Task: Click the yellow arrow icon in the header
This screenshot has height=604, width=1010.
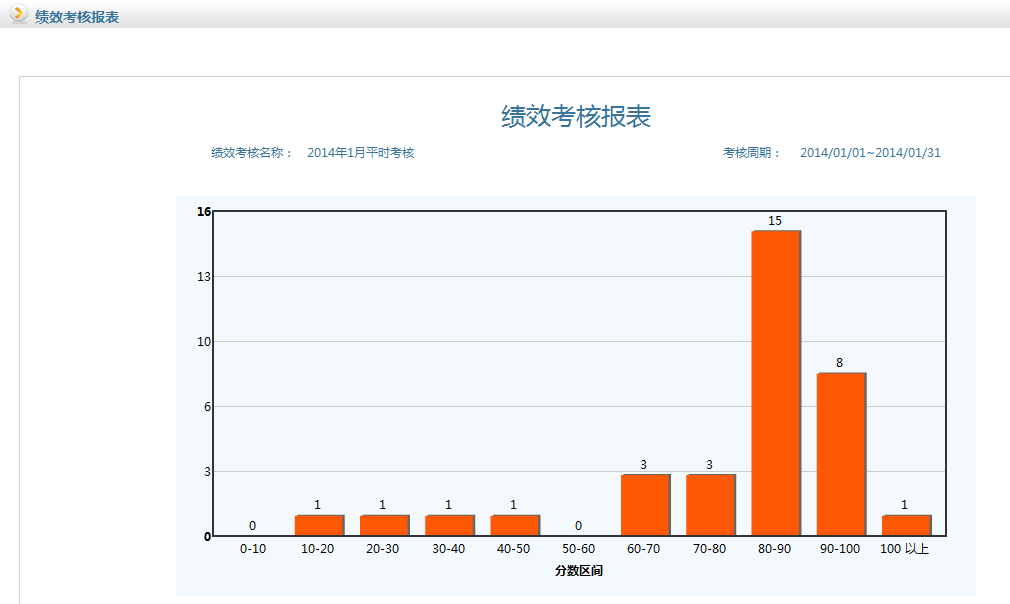Action: [x=16, y=16]
